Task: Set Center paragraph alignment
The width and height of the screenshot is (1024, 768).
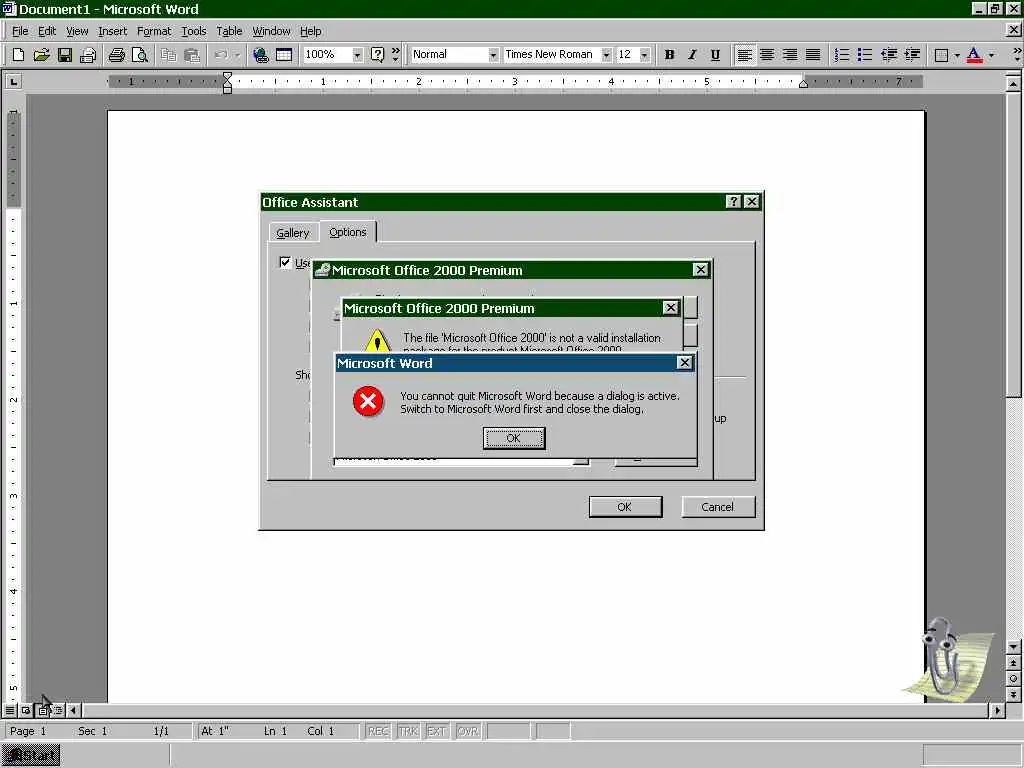Action: tap(767, 55)
